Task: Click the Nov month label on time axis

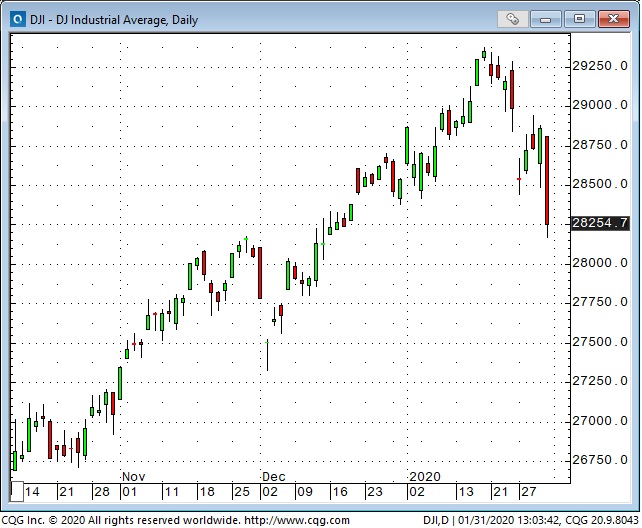Action: [133, 477]
